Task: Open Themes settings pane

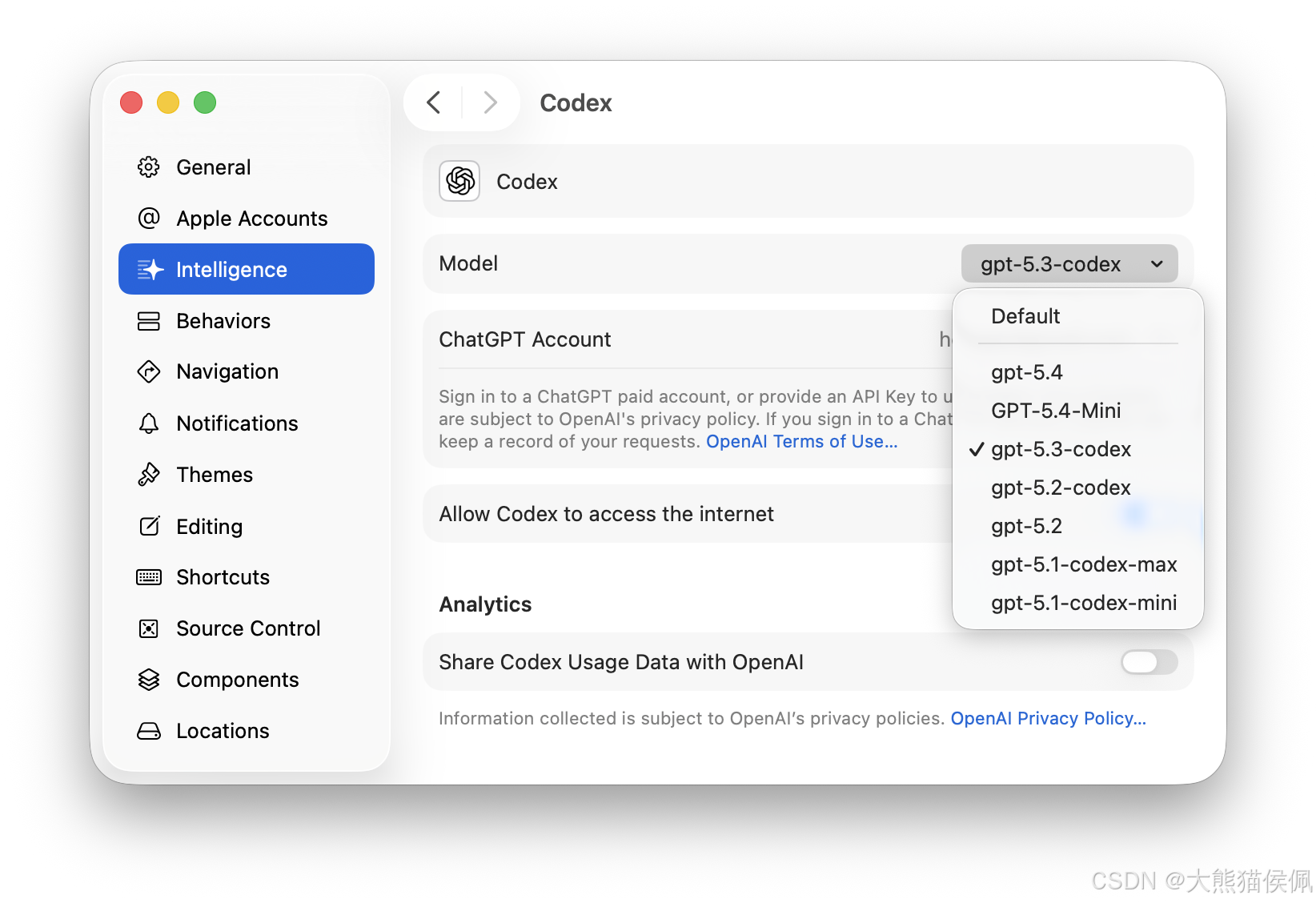Action: pos(247,475)
